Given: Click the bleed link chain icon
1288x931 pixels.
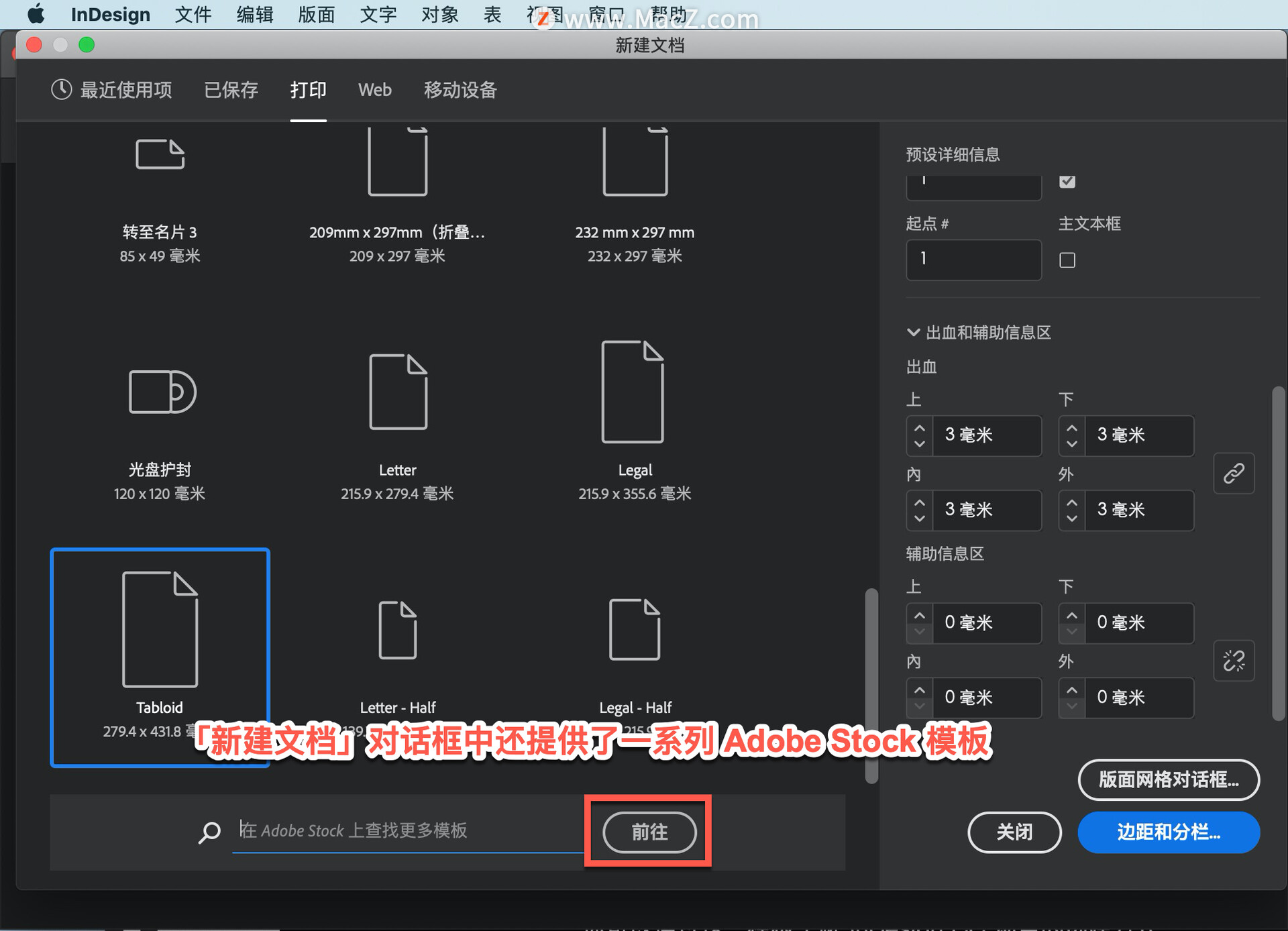Looking at the screenshot, I should pyautogui.click(x=1234, y=474).
